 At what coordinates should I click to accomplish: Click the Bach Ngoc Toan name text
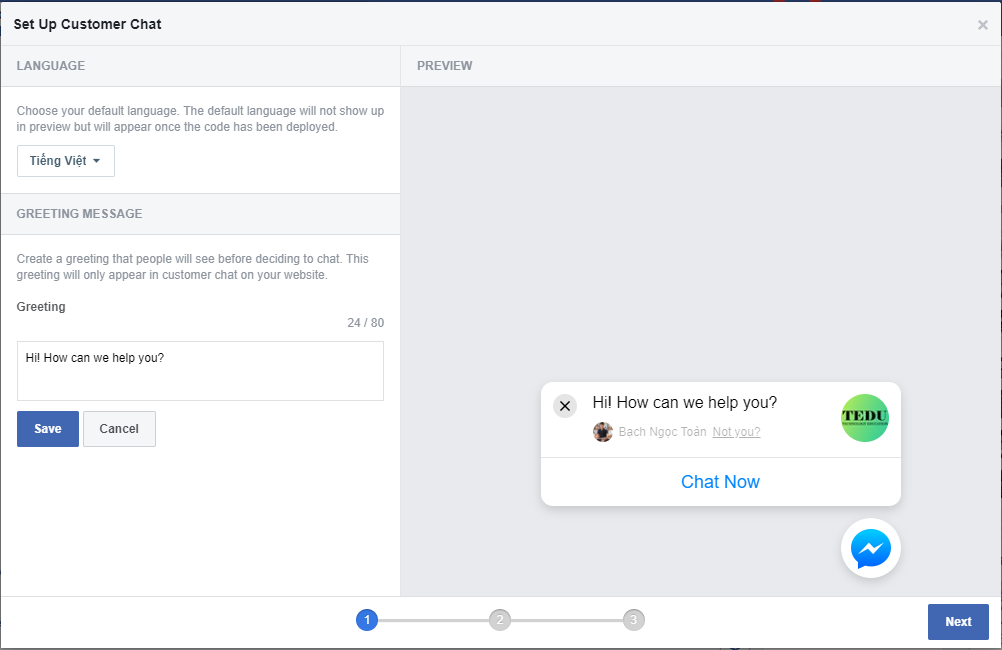click(x=662, y=432)
